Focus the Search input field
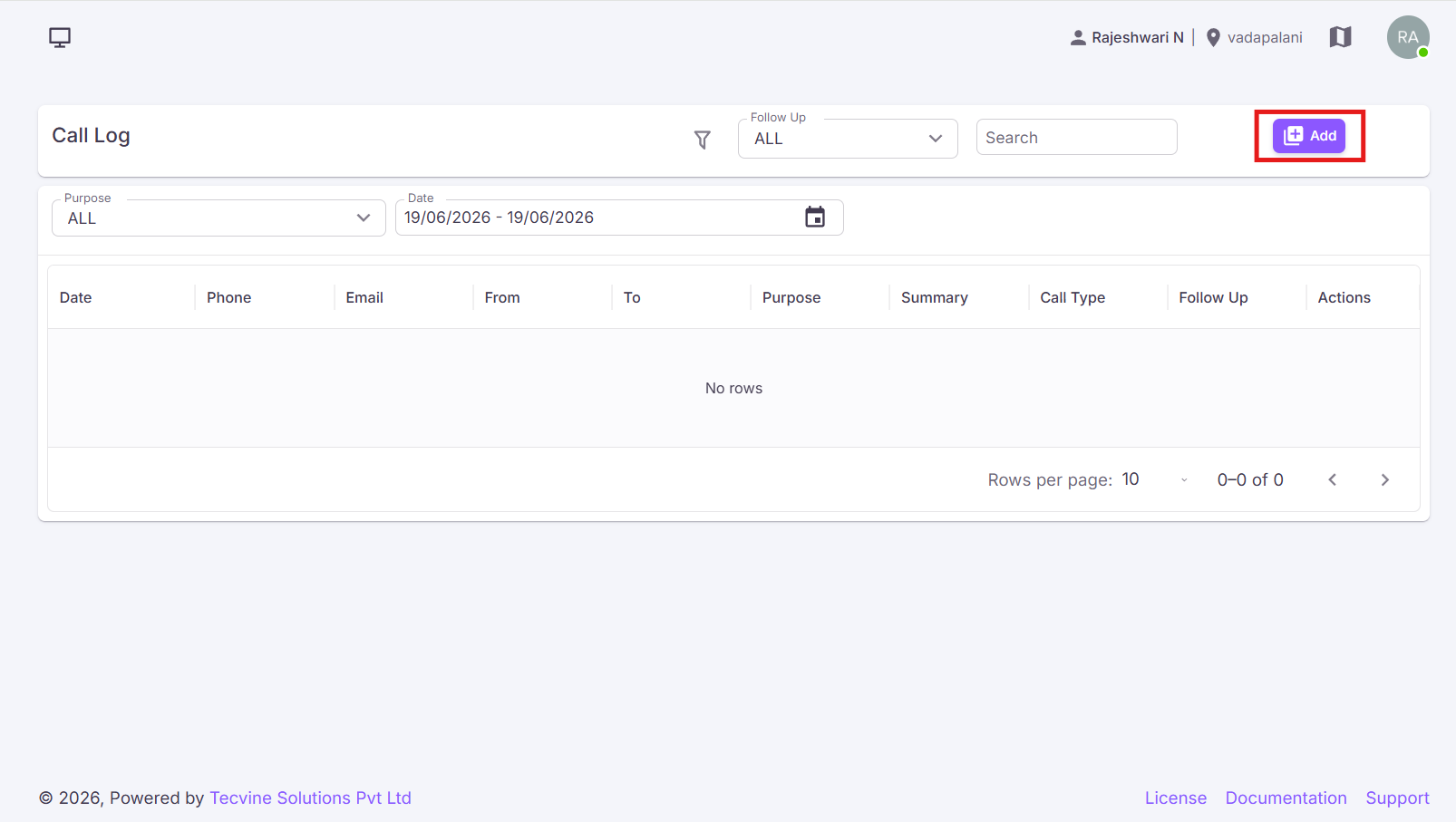The image size is (1456, 822). coord(1076,138)
